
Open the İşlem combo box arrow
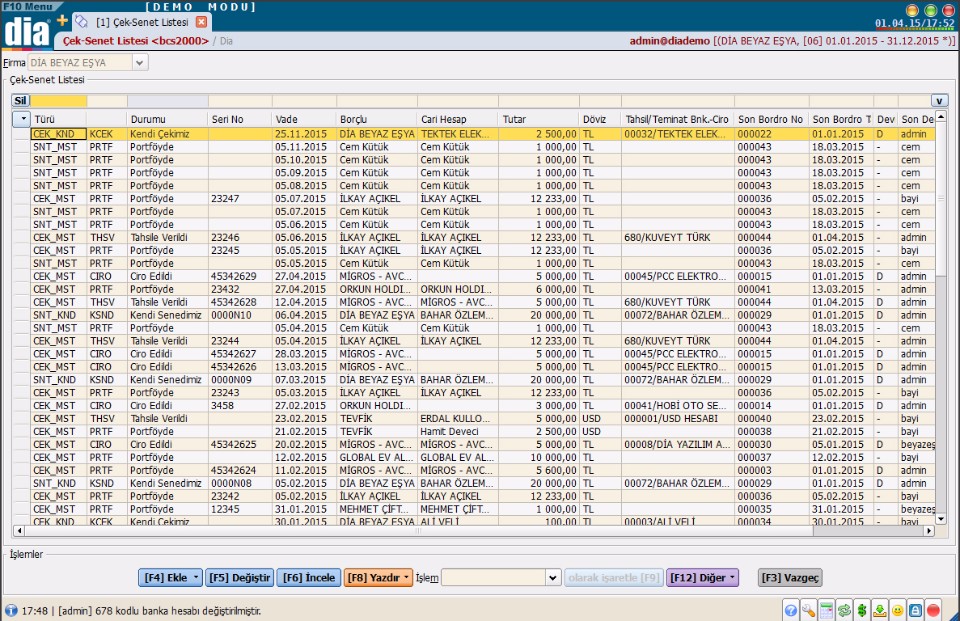click(x=553, y=578)
